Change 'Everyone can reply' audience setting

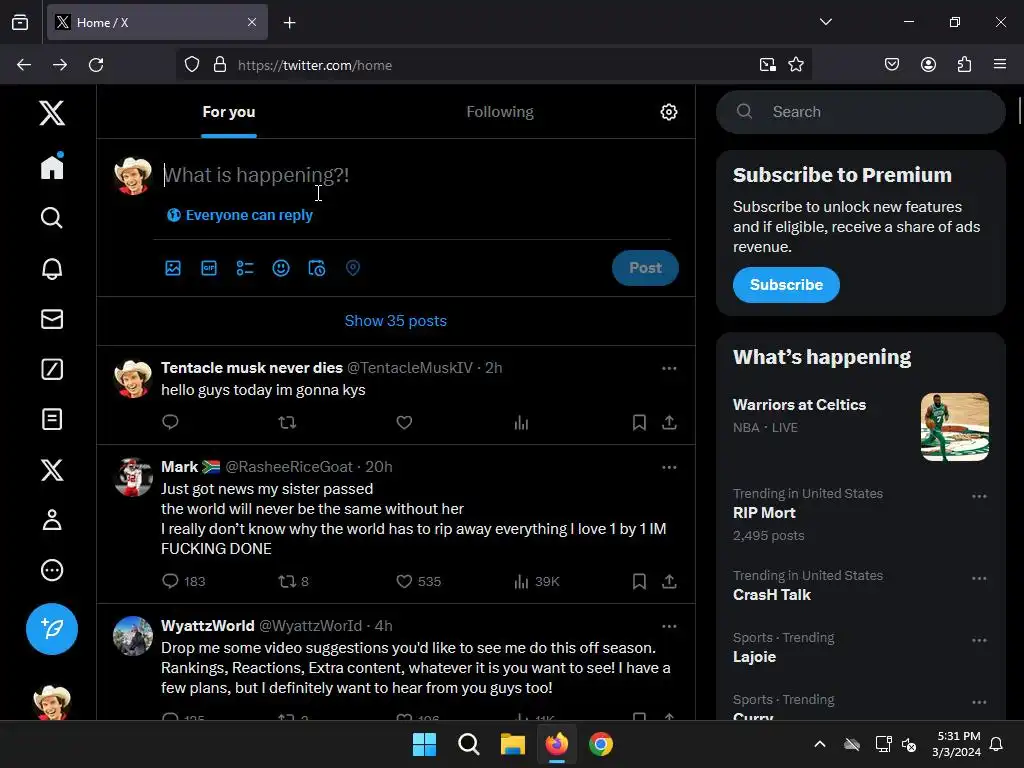click(x=240, y=215)
